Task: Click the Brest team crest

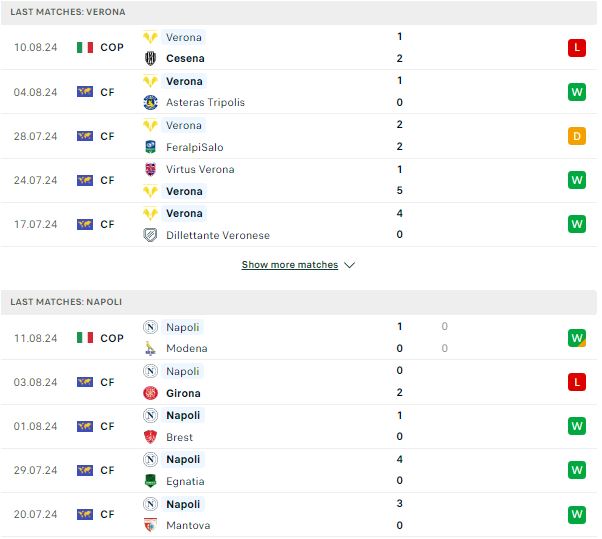Action: tap(150, 437)
